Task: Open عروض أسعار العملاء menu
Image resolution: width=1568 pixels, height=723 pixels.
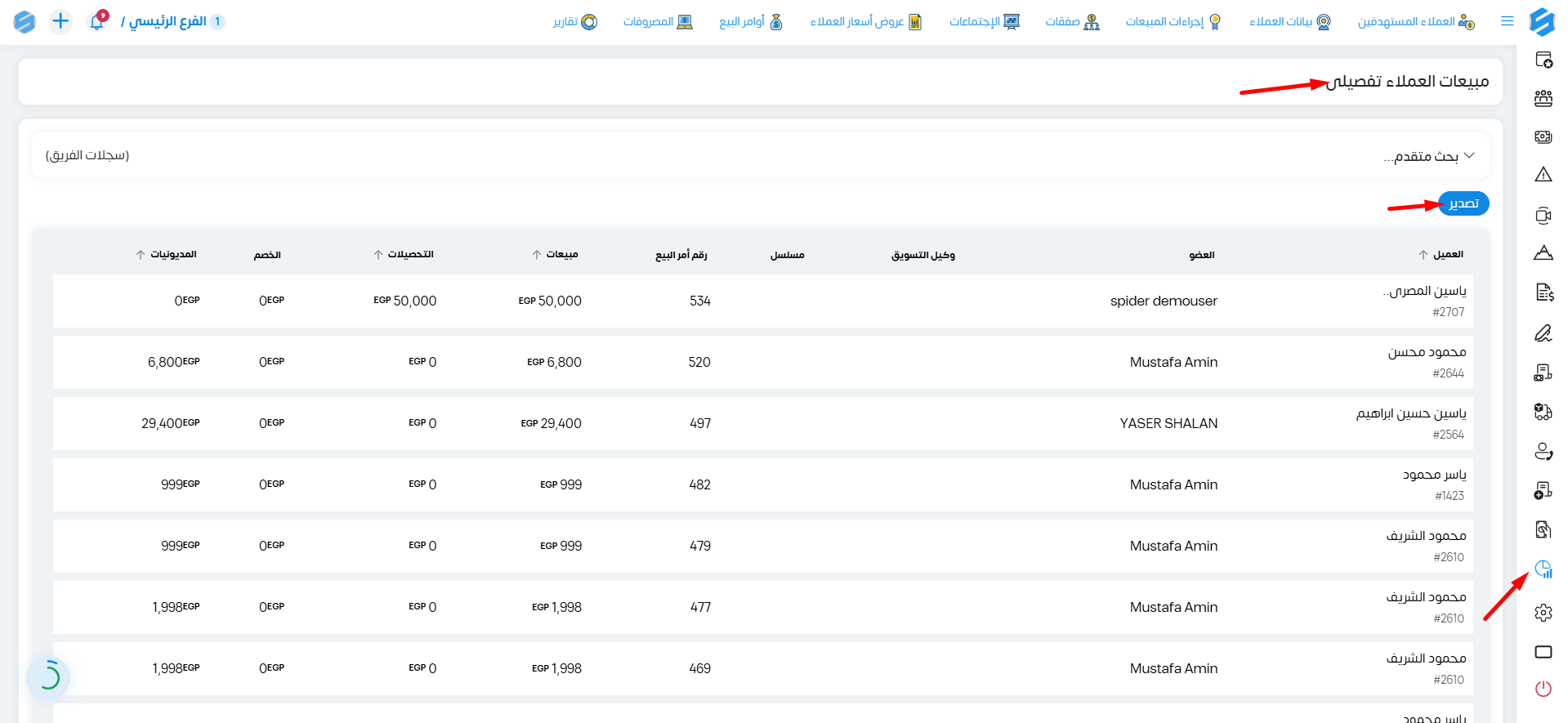Action: point(865,21)
